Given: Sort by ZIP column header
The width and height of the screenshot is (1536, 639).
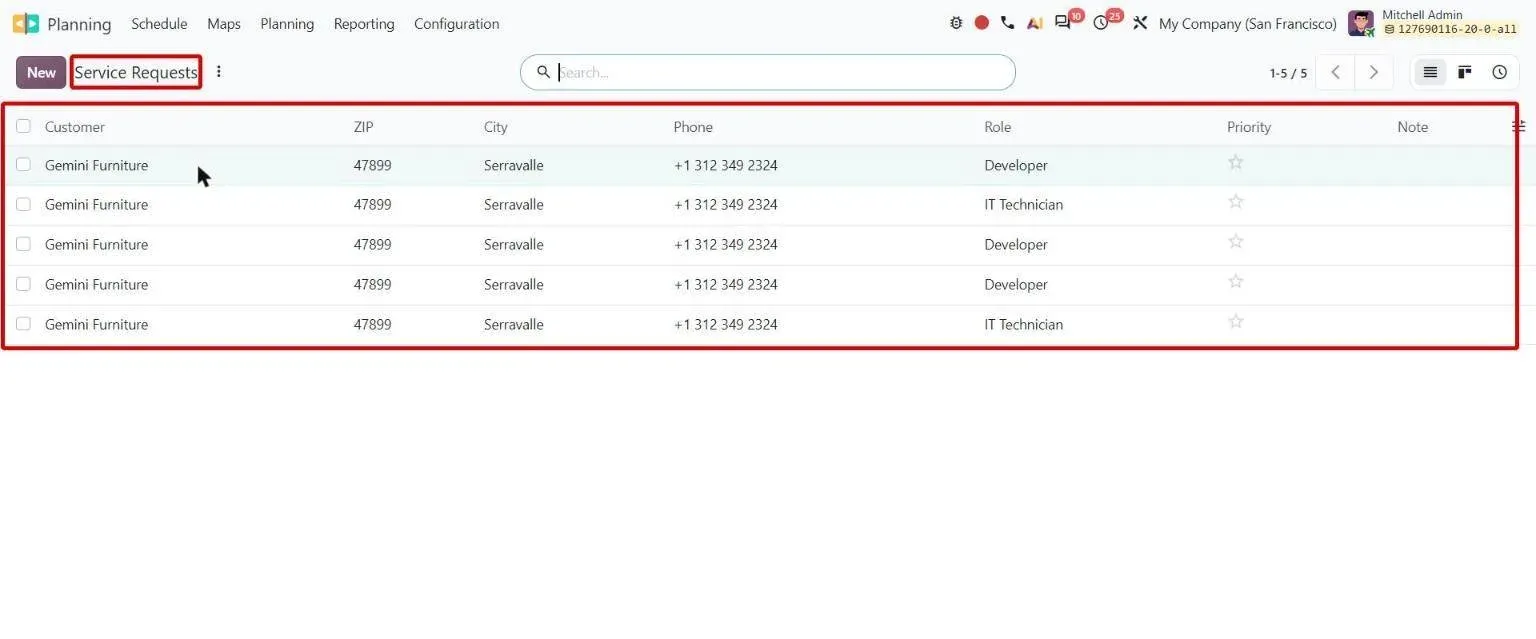Looking at the screenshot, I should click(x=363, y=127).
